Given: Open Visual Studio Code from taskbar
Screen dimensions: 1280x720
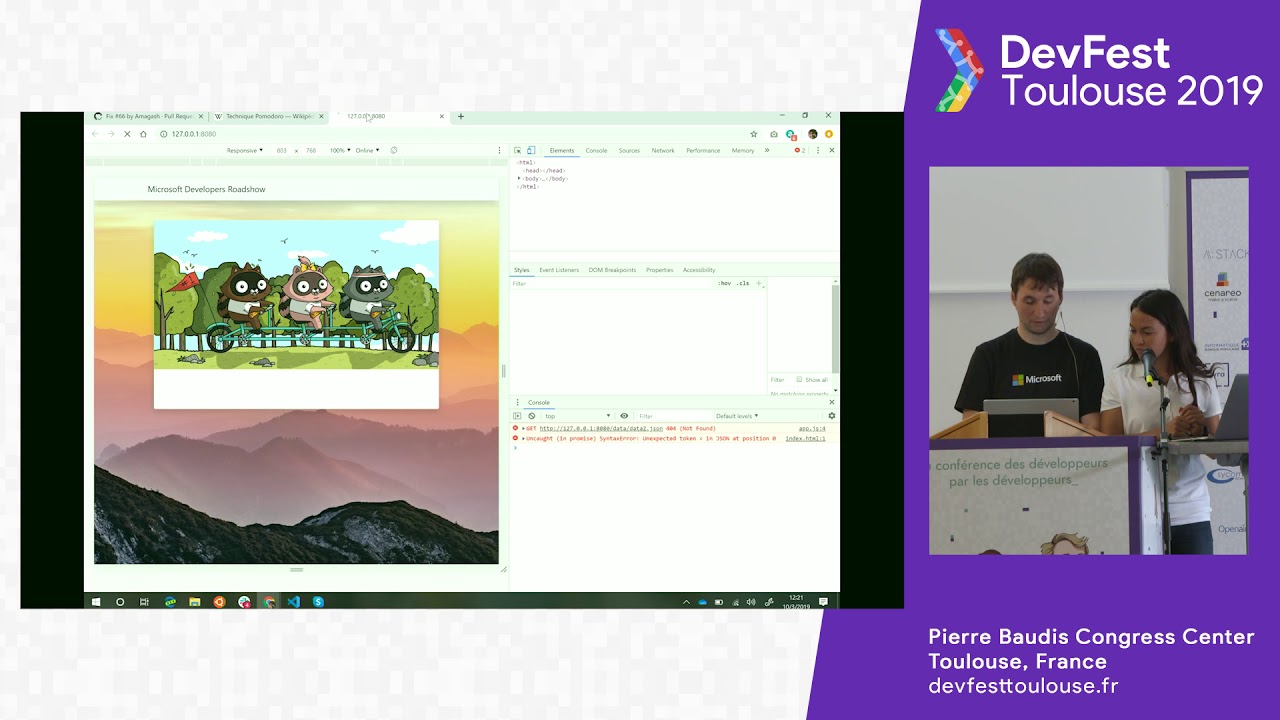Looking at the screenshot, I should click(x=293, y=602).
